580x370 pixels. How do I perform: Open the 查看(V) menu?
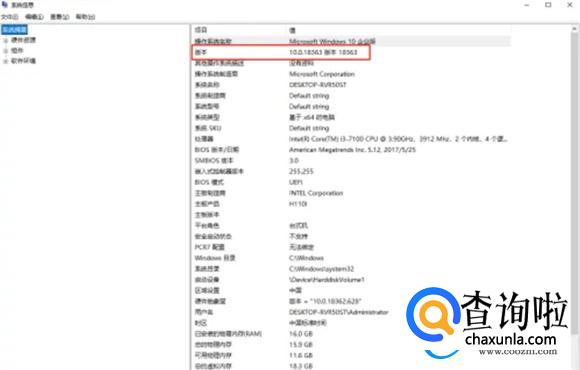tap(60, 17)
